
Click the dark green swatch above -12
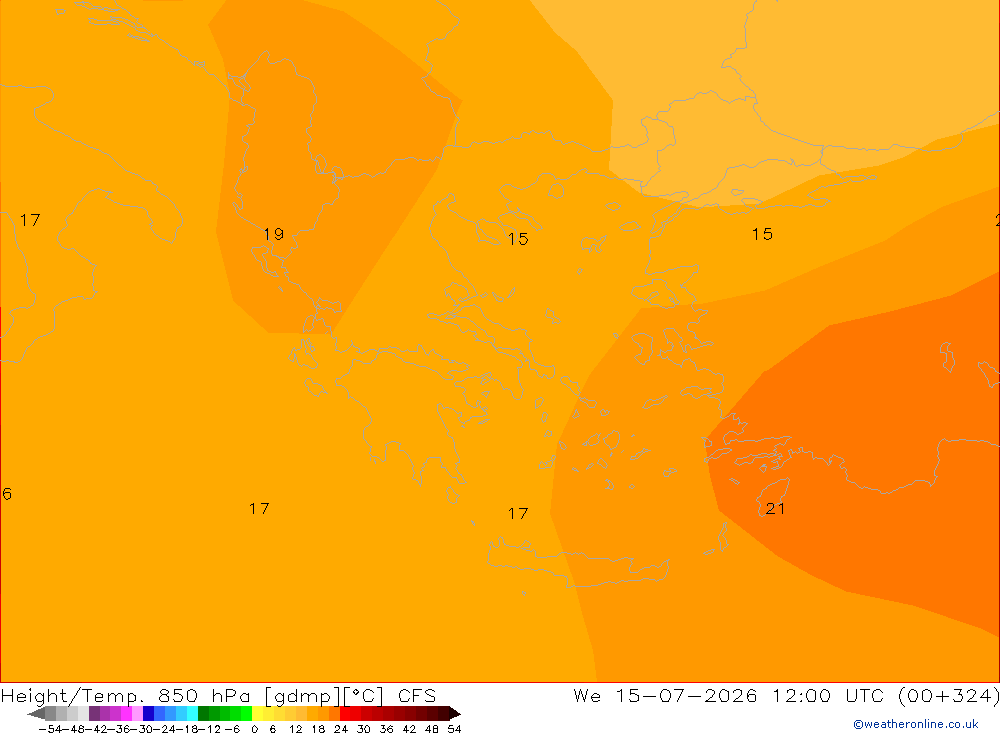point(203,713)
